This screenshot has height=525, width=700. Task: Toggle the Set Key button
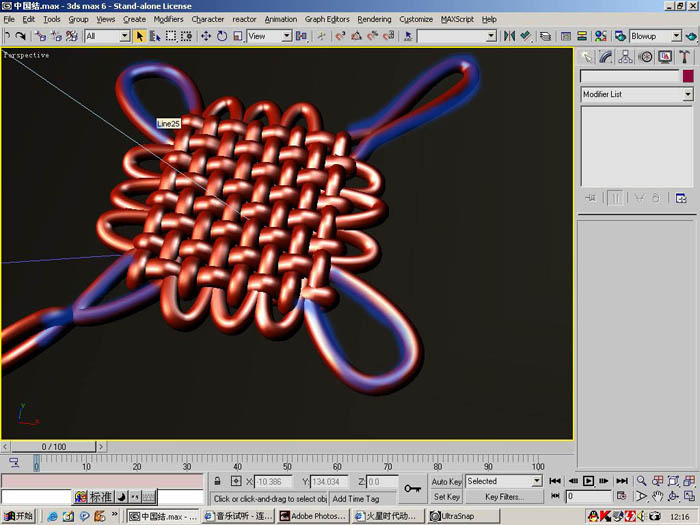(446, 496)
